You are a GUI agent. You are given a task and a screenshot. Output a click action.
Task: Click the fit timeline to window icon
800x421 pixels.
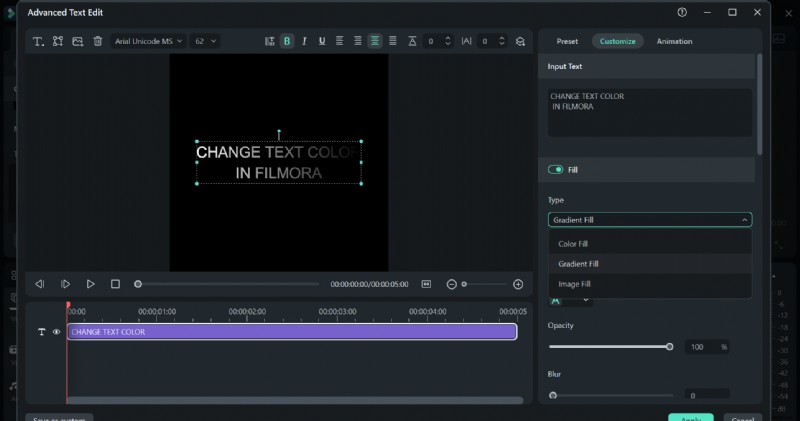[426, 284]
